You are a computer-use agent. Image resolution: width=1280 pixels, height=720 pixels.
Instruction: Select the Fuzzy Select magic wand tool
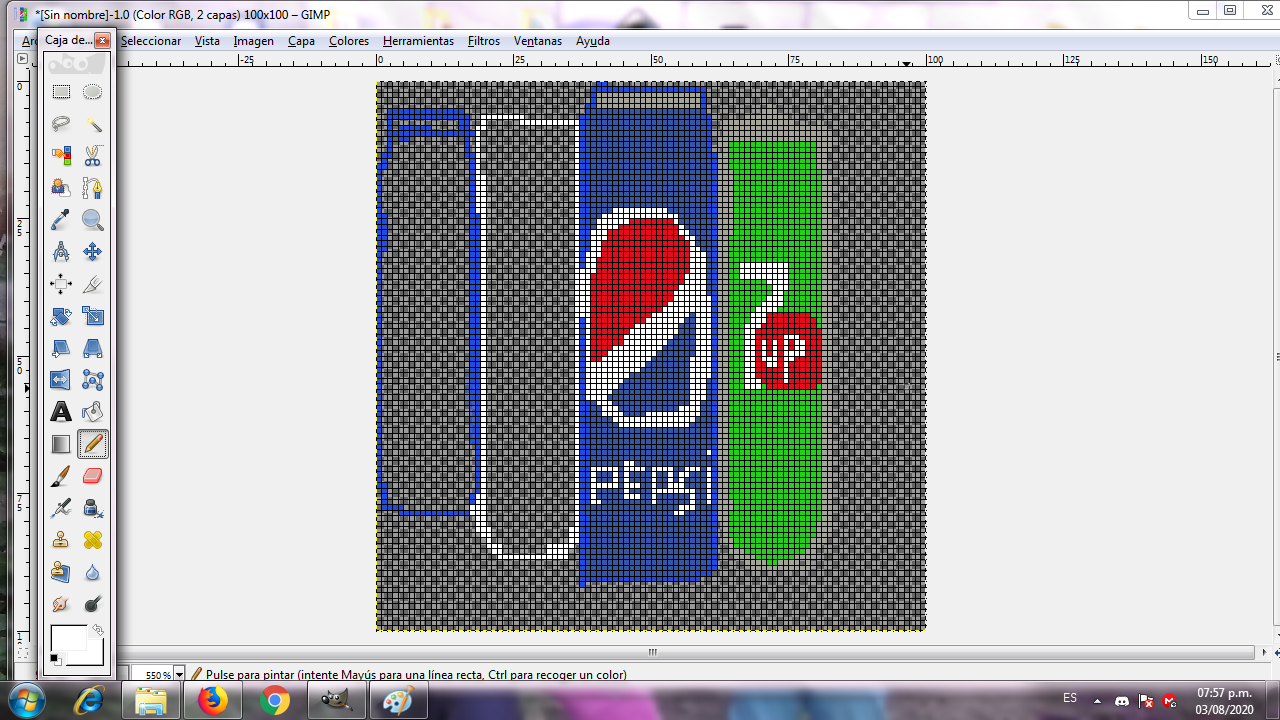click(x=93, y=124)
